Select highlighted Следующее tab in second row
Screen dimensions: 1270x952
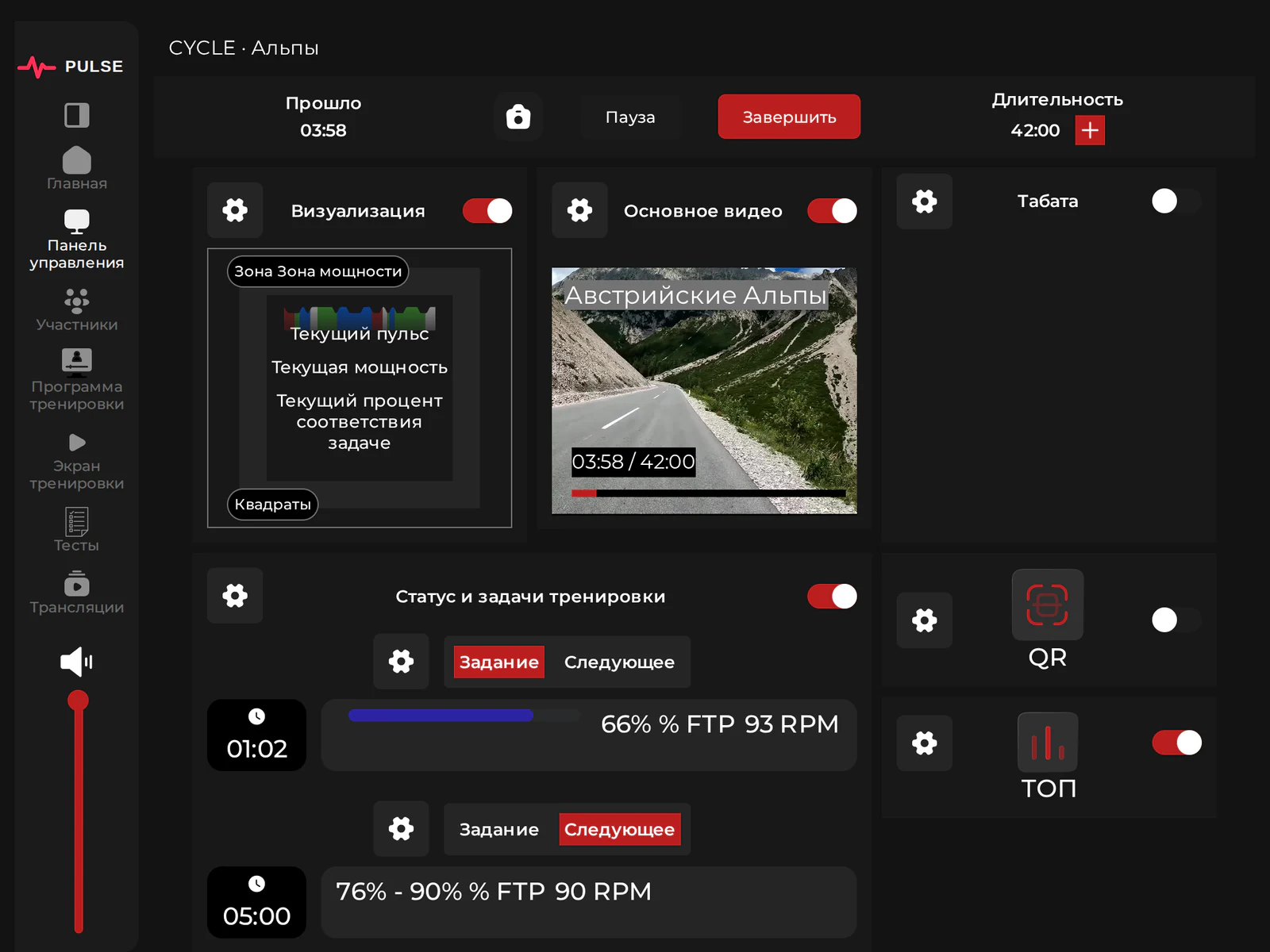pos(620,830)
